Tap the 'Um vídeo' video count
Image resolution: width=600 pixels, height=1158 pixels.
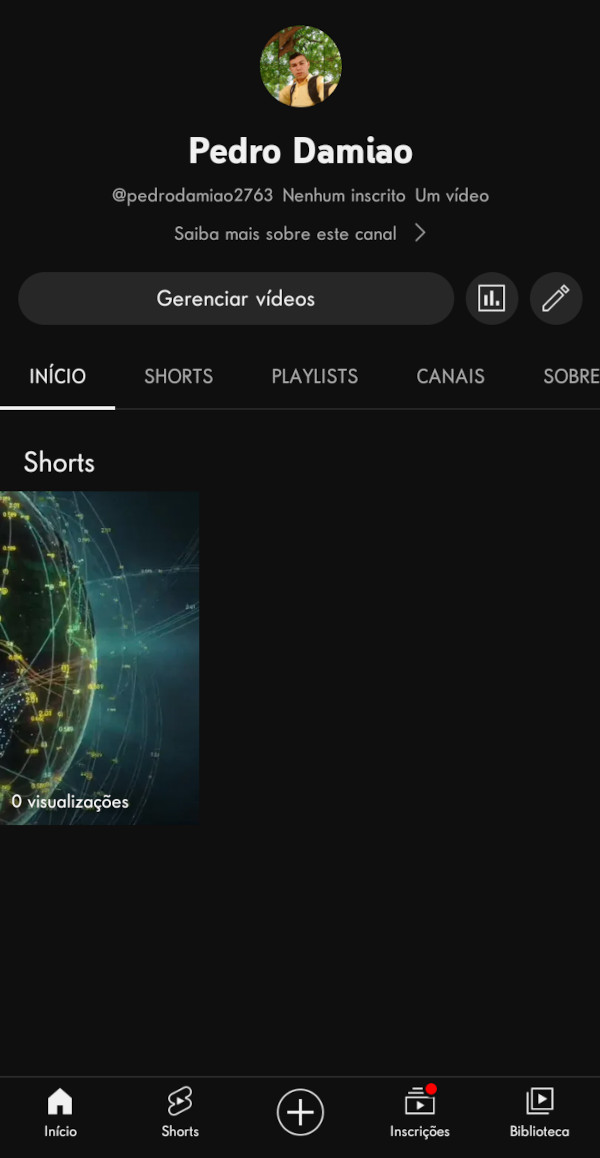tap(451, 196)
